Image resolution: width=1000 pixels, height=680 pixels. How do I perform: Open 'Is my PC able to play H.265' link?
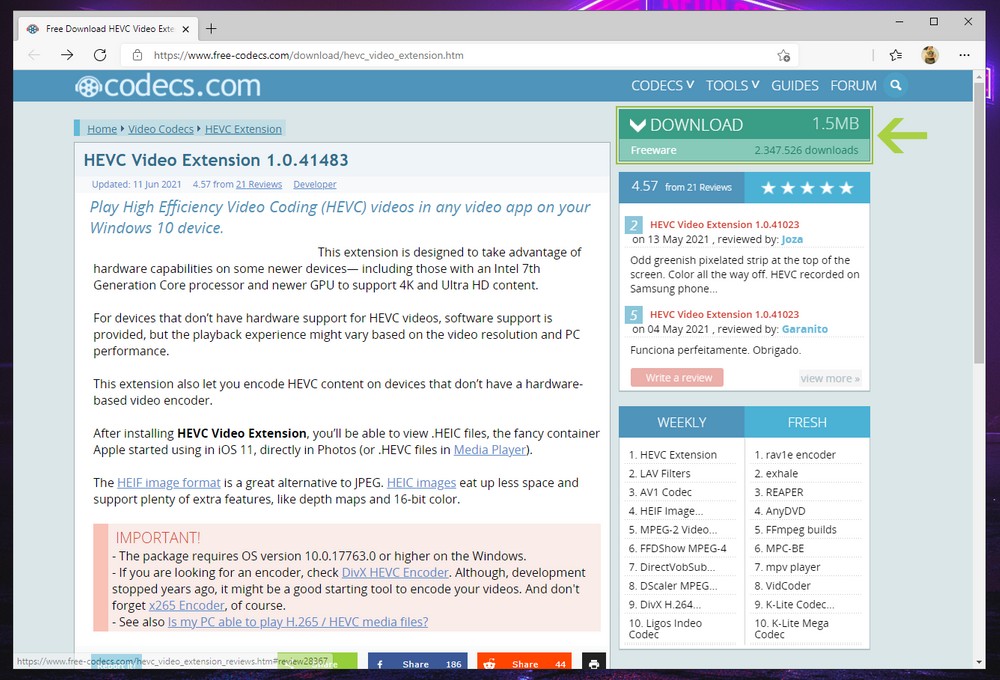click(x=298, y=622)
